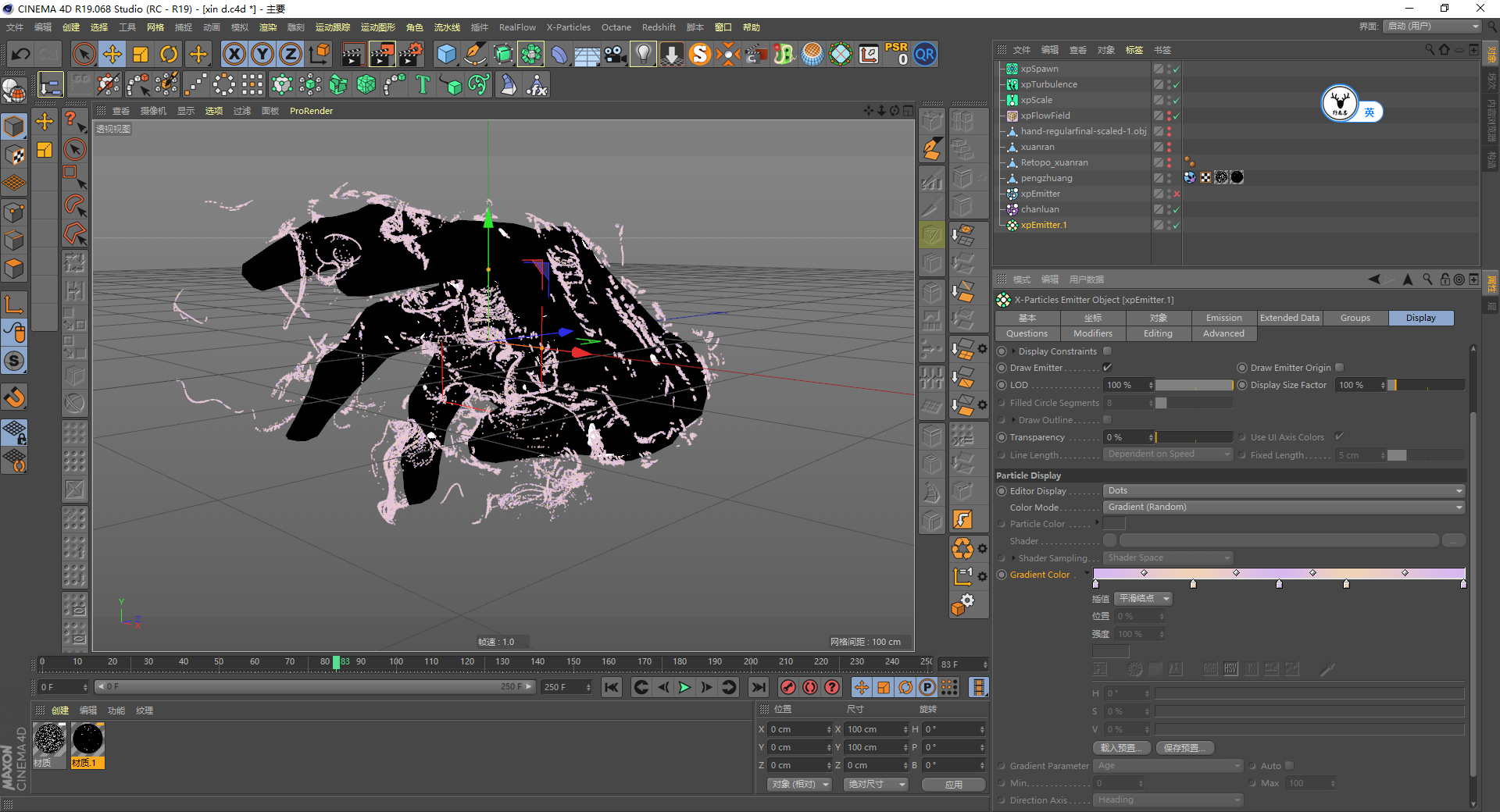This screenshot has height=812, width=1500.
Task: Click the Gradient Color bar
Action: click(x=1278, y=574)
